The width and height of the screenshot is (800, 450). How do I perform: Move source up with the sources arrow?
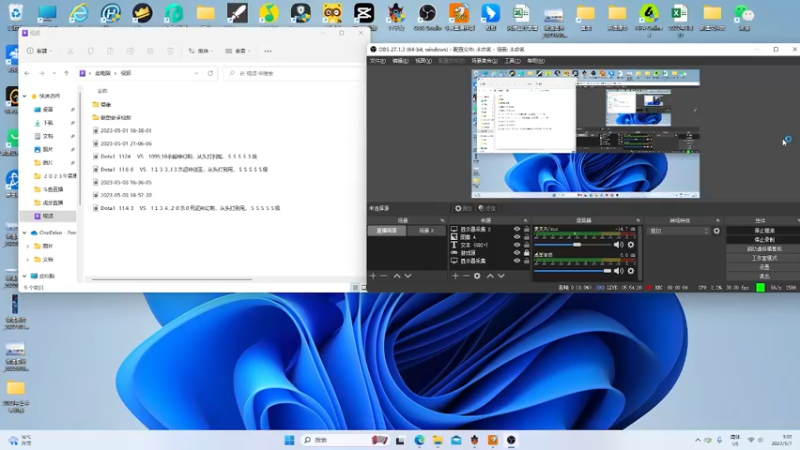click(490, 276)
